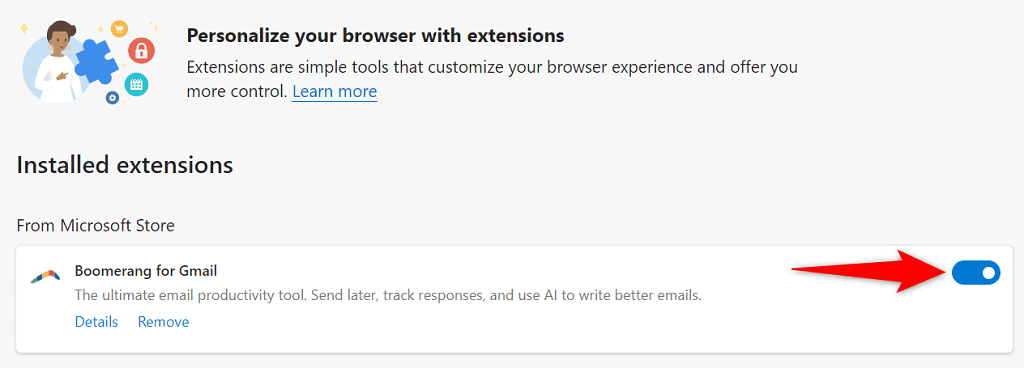The image size is (1024, 368).
Task: Click the yellow sparkle star beside illustration
Action: click(x=24, y=29)
